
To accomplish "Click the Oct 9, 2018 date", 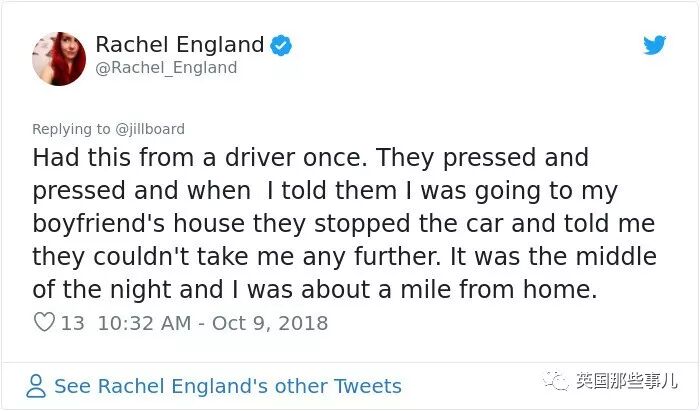I will (271, 323).
